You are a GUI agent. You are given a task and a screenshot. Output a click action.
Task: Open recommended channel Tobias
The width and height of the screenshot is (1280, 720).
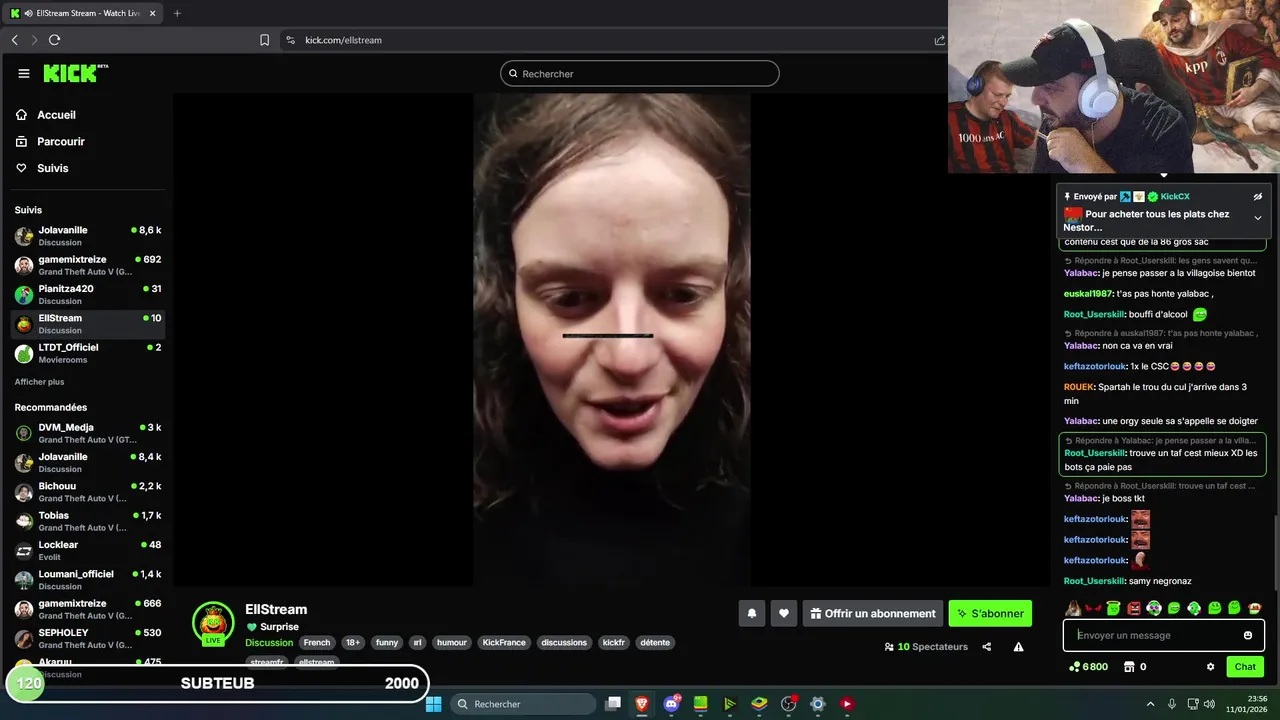point(88,521)
